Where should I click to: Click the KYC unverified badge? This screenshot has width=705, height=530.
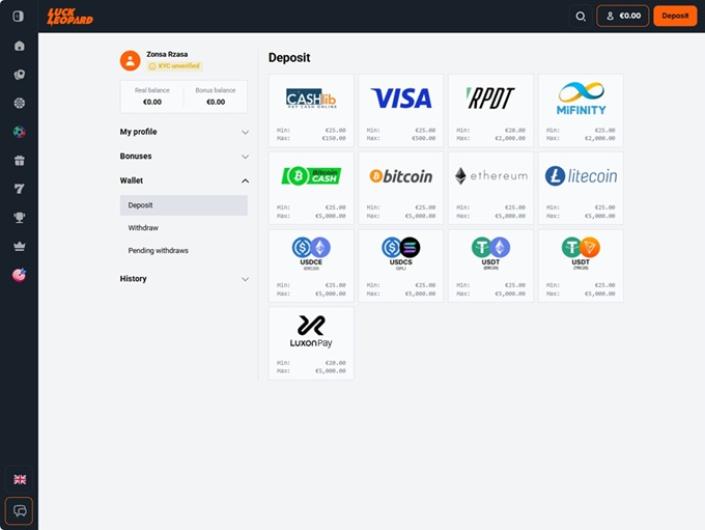174,66
